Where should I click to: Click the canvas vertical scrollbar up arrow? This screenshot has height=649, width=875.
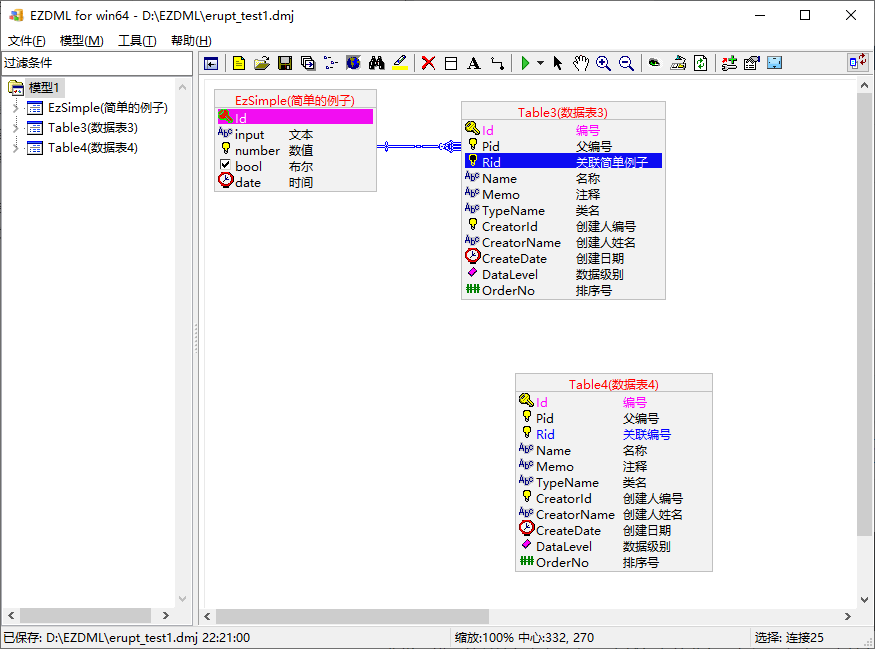pyautogui.click(x=864, y=85)
